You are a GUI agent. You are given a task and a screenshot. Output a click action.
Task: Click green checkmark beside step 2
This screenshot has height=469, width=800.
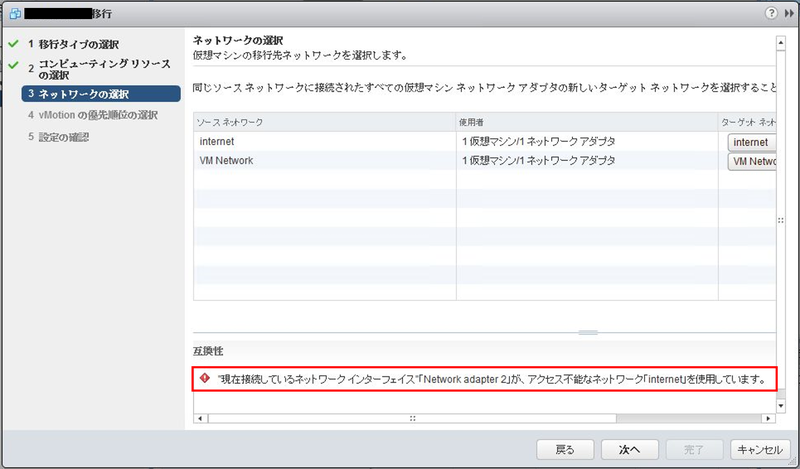tap(13, 65)
